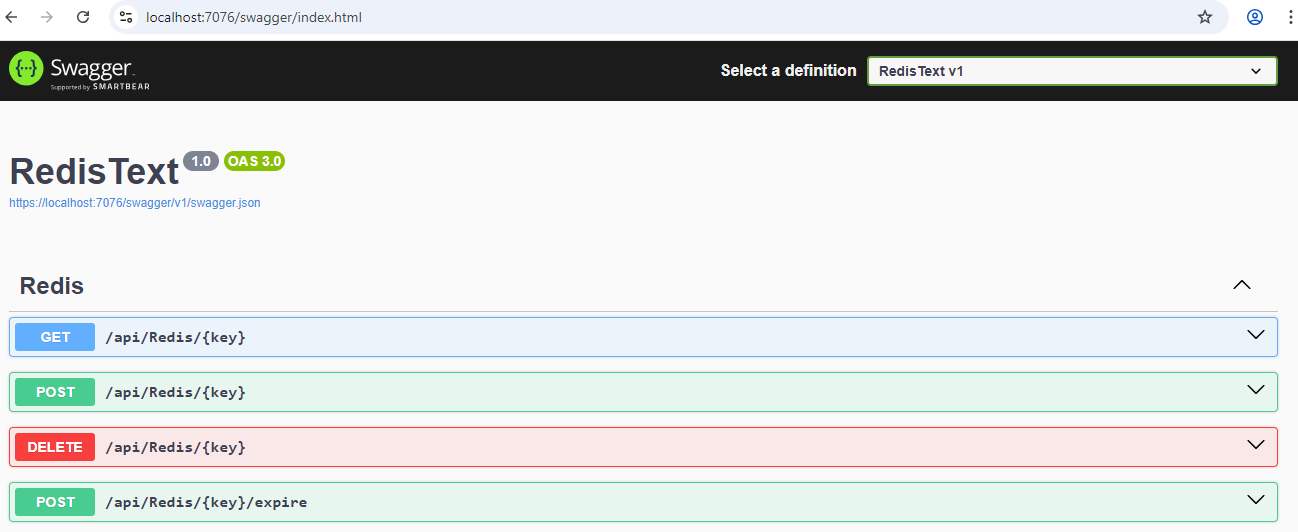The height and width of the screenshot is (532, 1298).
Task: Go back with the browser back arrow
Action: tap(13, 17)
